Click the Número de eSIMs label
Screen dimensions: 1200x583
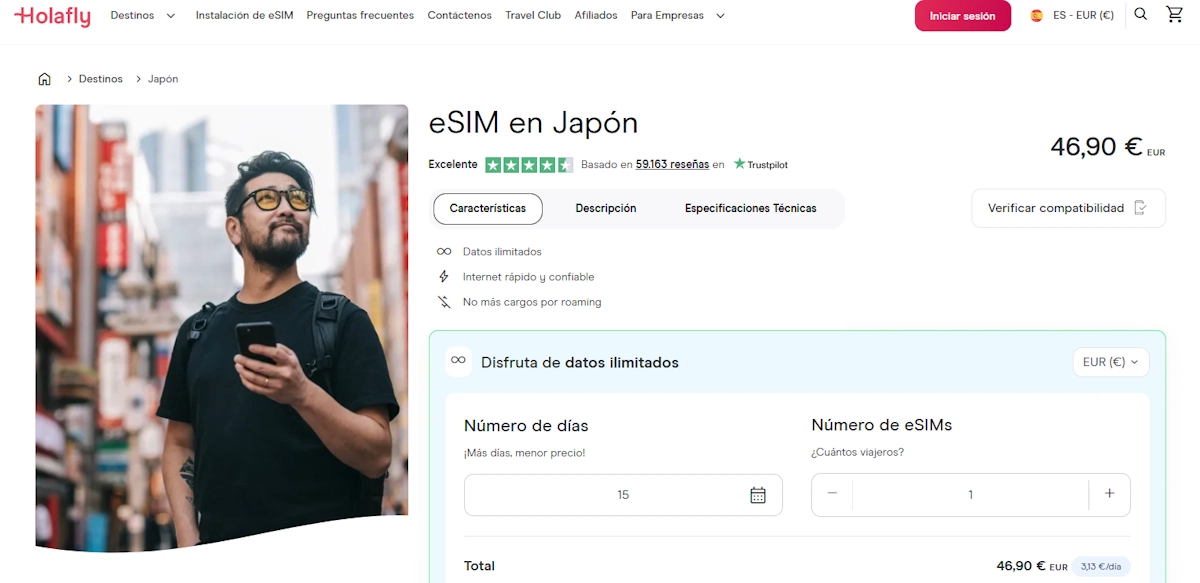click(882, 425)
